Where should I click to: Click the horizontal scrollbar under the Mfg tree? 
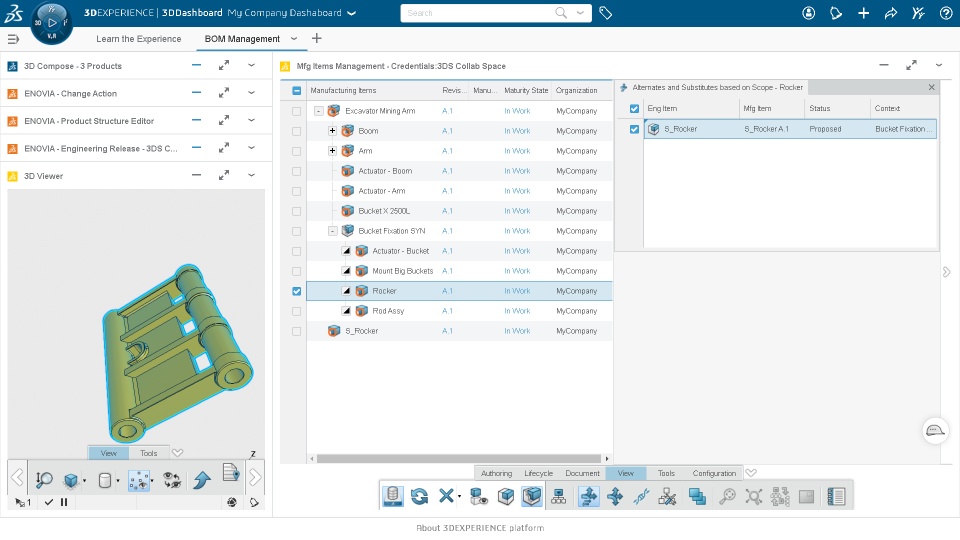point(459,459)
